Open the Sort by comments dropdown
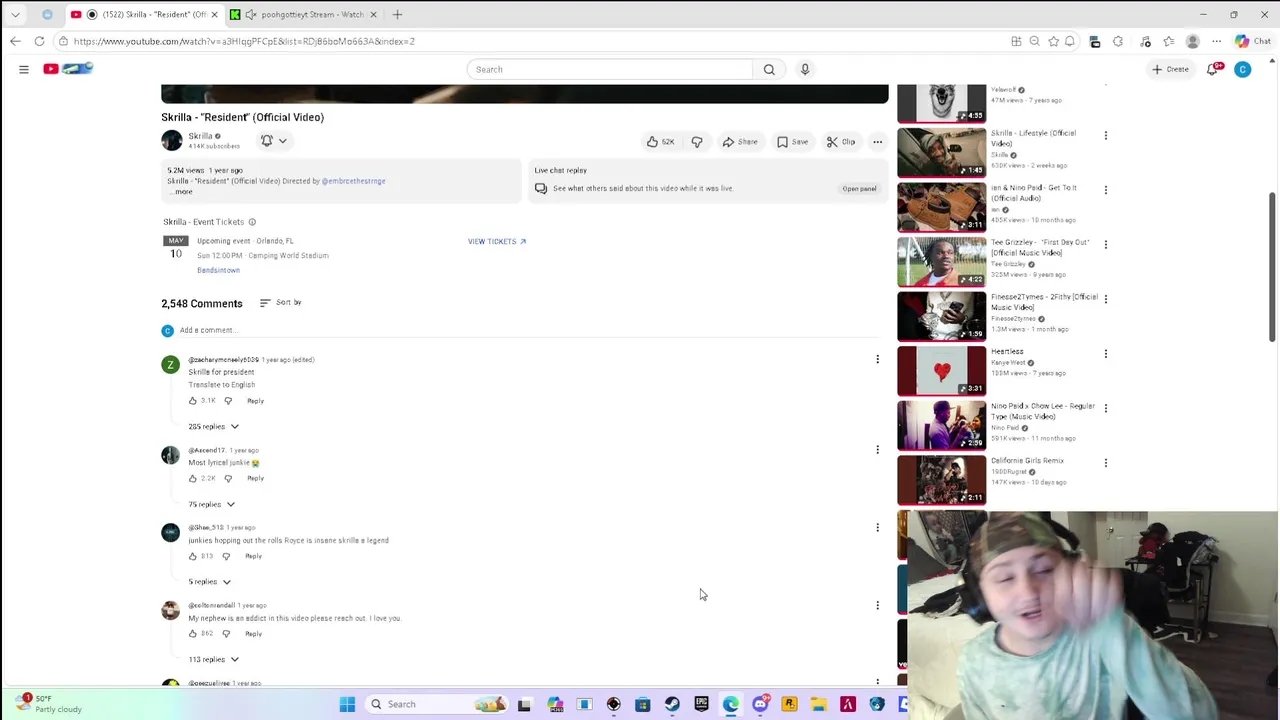The image size is (1280, 720). point(280,302)
